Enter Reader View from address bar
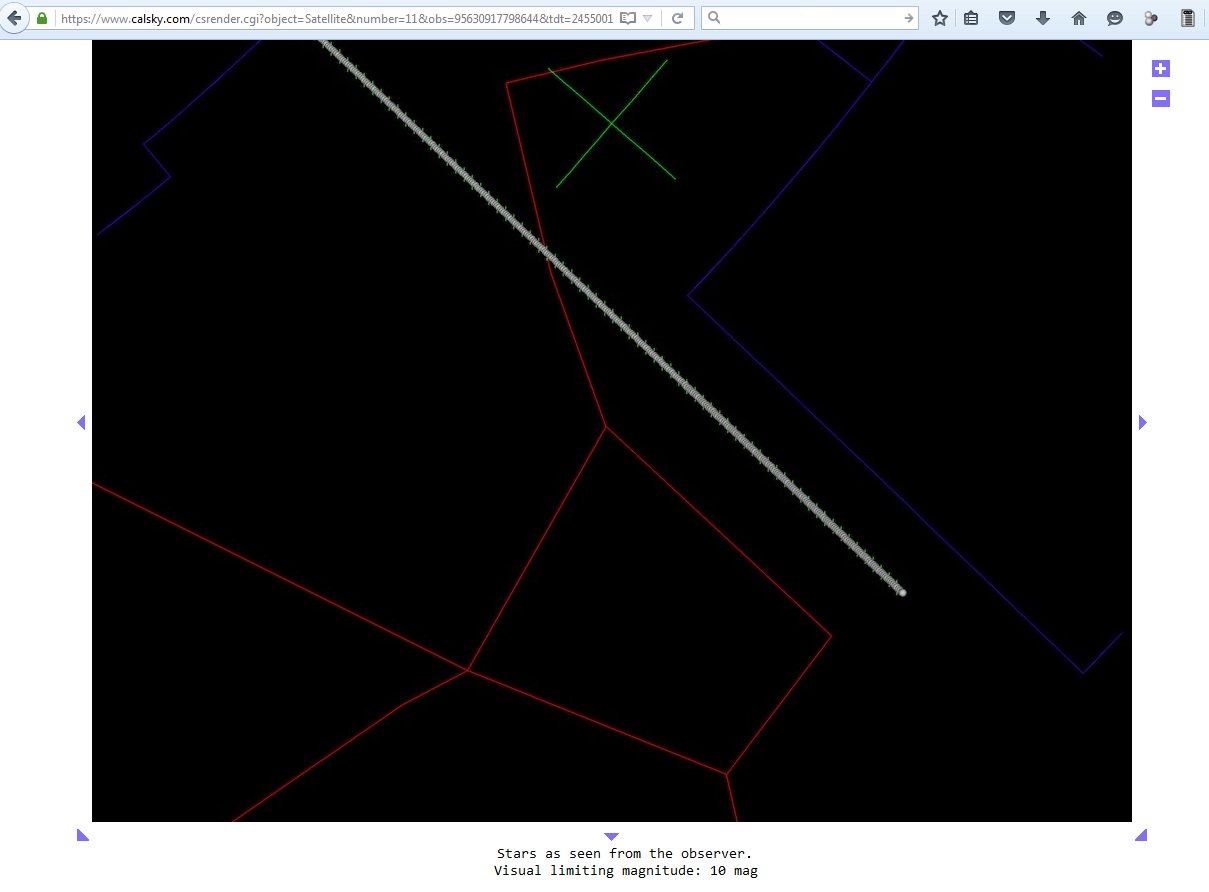 pos(628,18)
